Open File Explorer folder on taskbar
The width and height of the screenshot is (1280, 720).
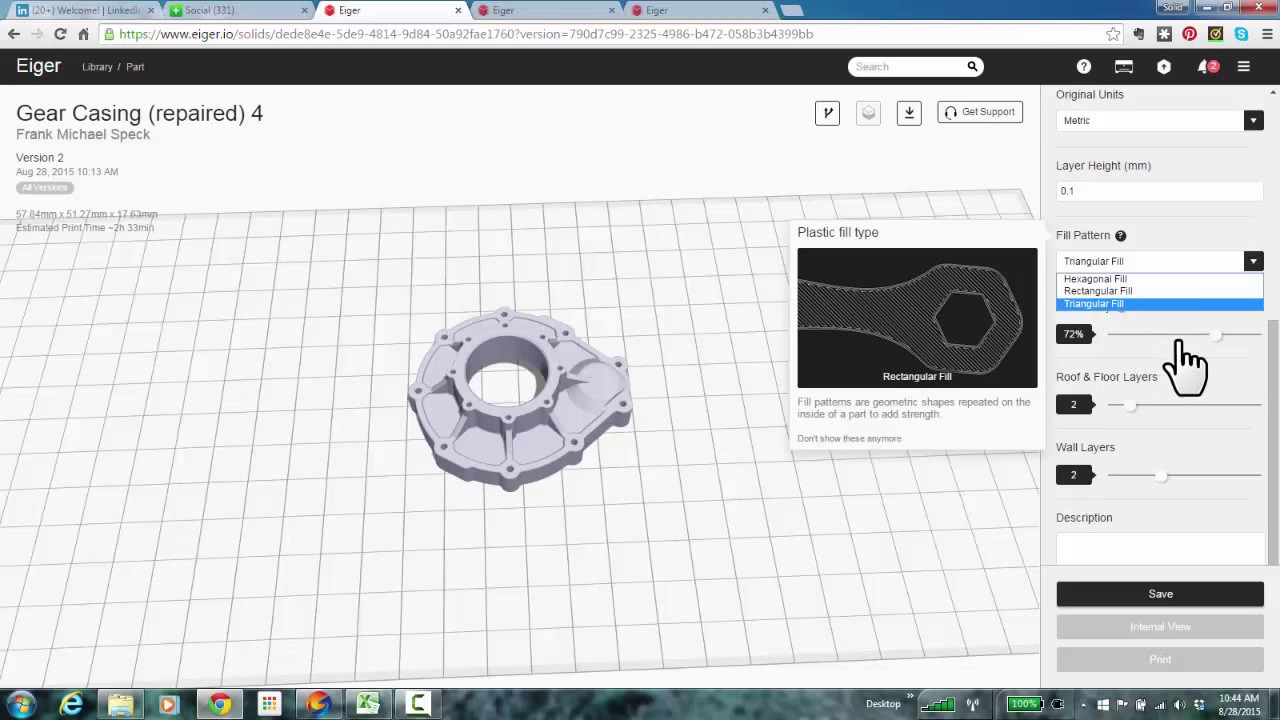[x=120, y=704]
